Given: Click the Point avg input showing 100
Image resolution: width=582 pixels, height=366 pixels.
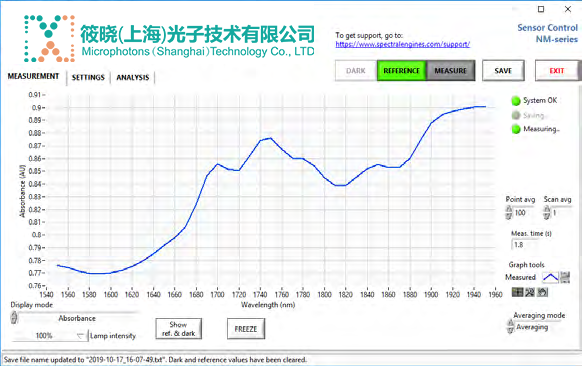Looking at the screenshot, I should 523,213.
